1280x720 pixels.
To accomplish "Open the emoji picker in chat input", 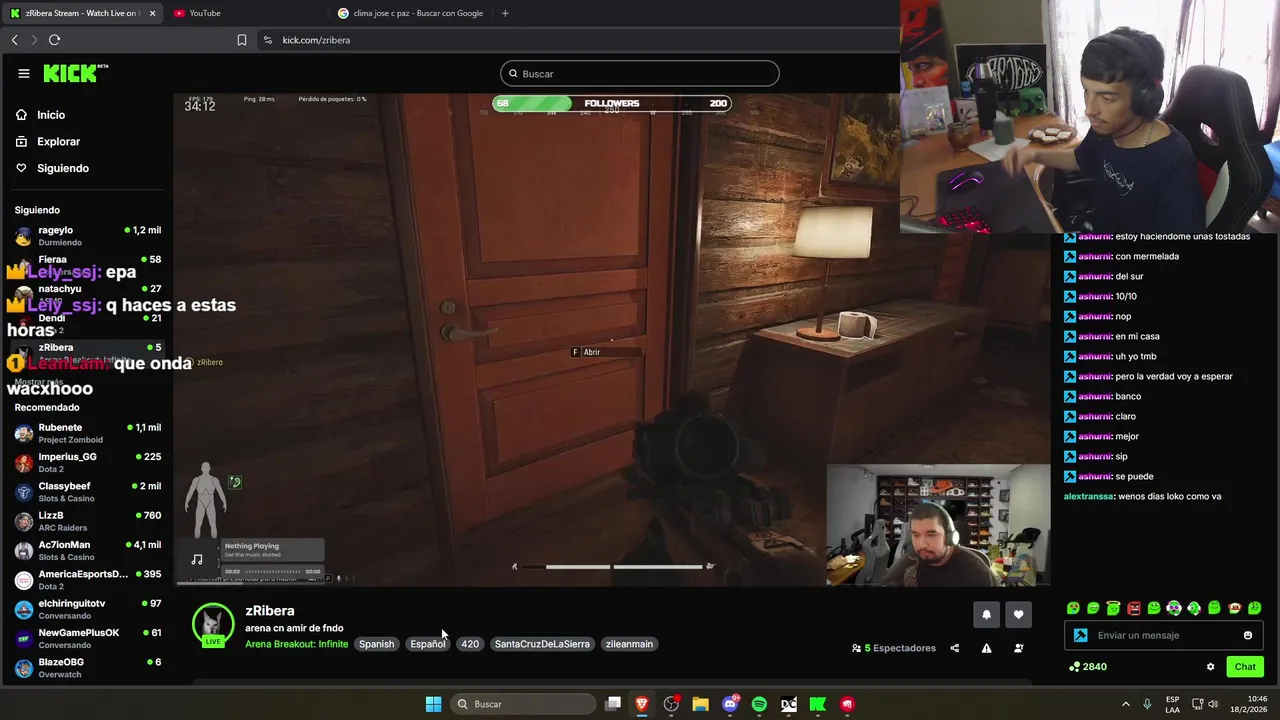I will click(x=1247, y=635).
